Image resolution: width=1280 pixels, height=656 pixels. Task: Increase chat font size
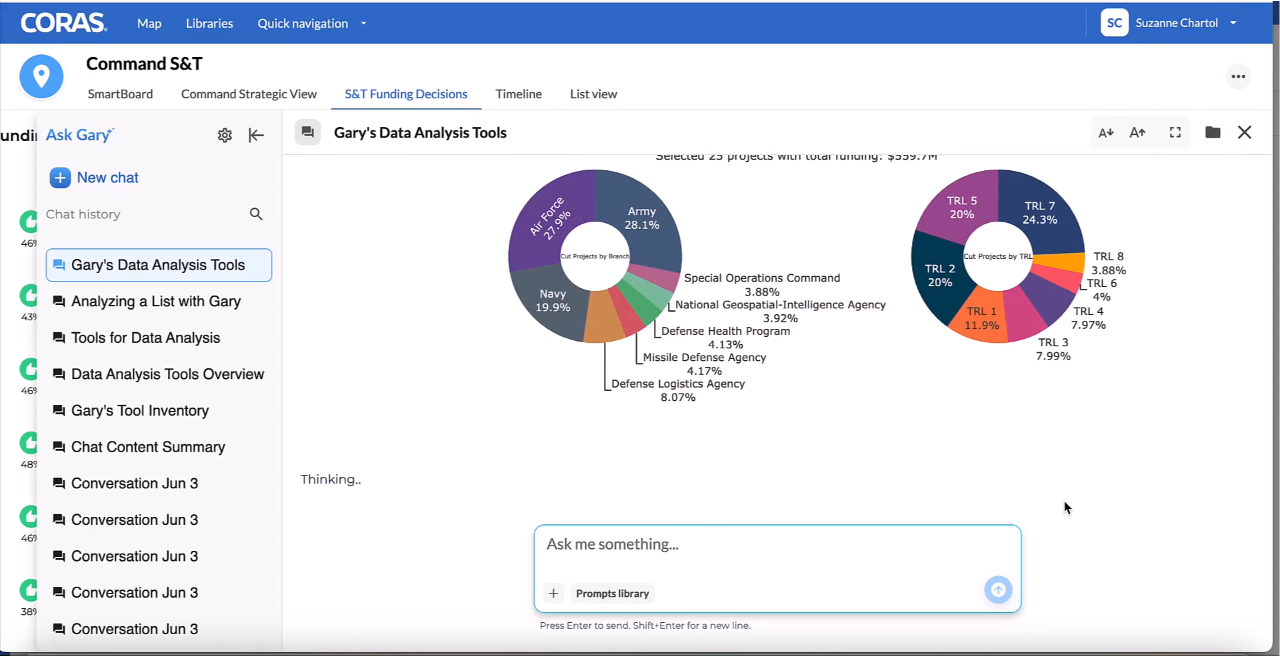tap(1138, 132)
